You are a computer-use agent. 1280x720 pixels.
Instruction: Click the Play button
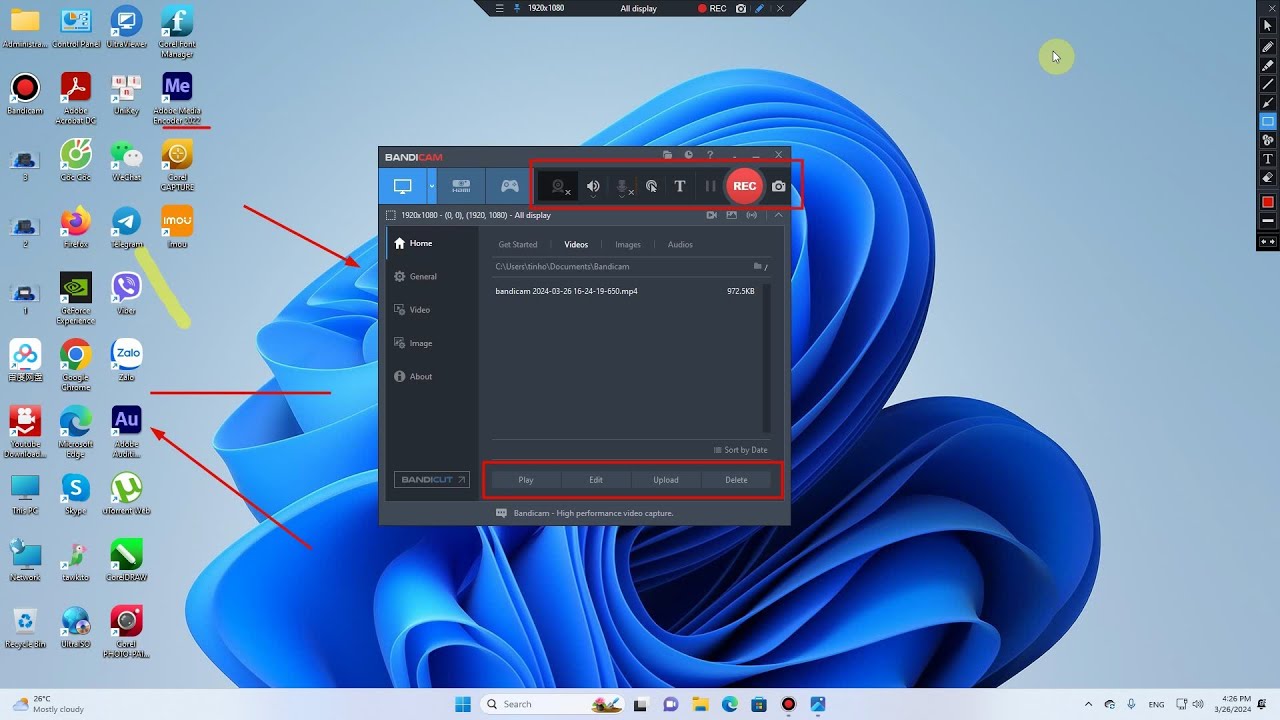(x=526, y=480)
